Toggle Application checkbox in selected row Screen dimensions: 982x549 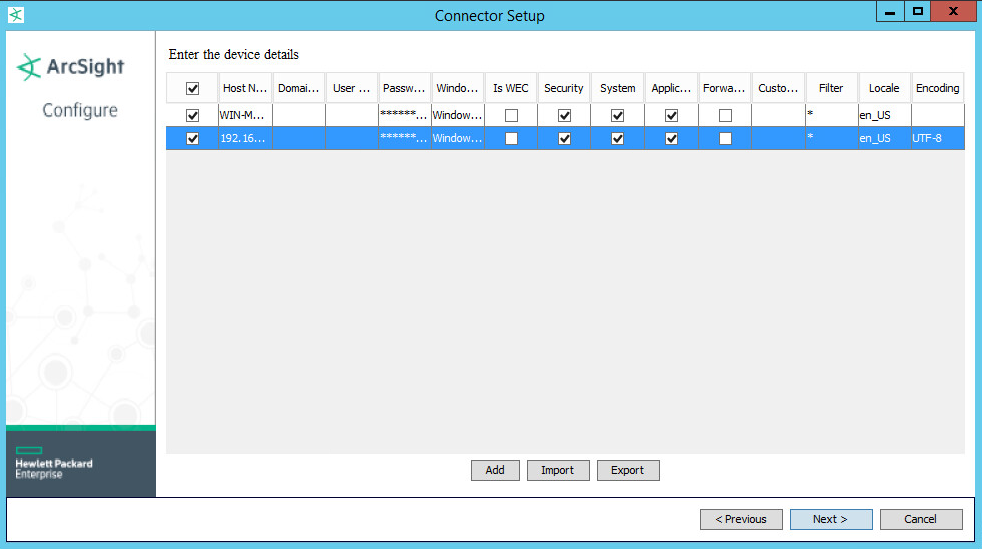click(x=672, y=138)
